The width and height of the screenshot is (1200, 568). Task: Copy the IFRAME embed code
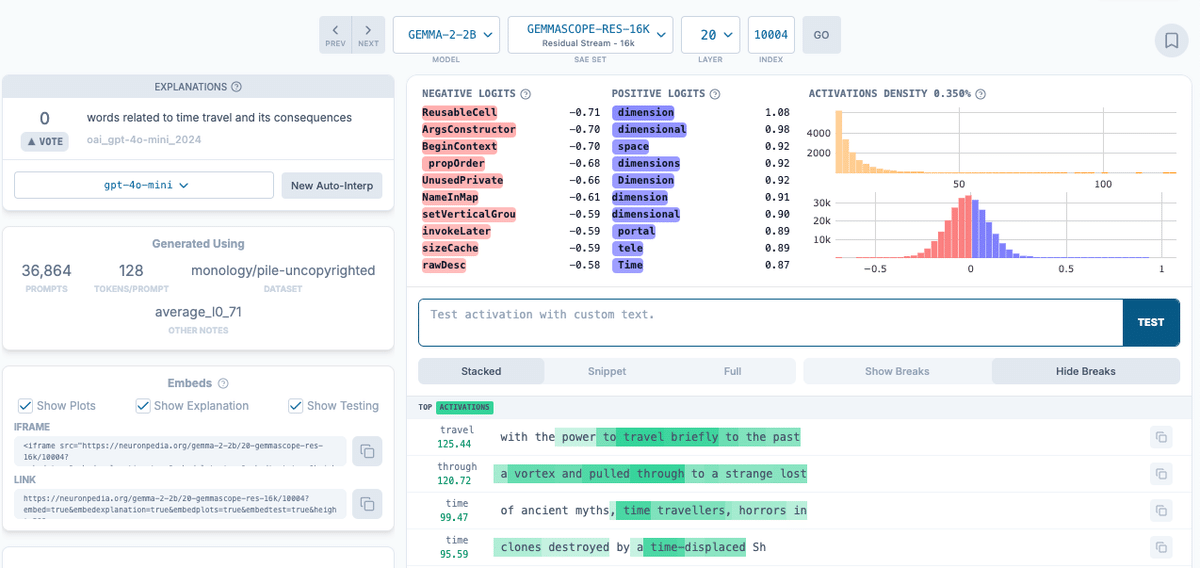[x=367, y=451]
